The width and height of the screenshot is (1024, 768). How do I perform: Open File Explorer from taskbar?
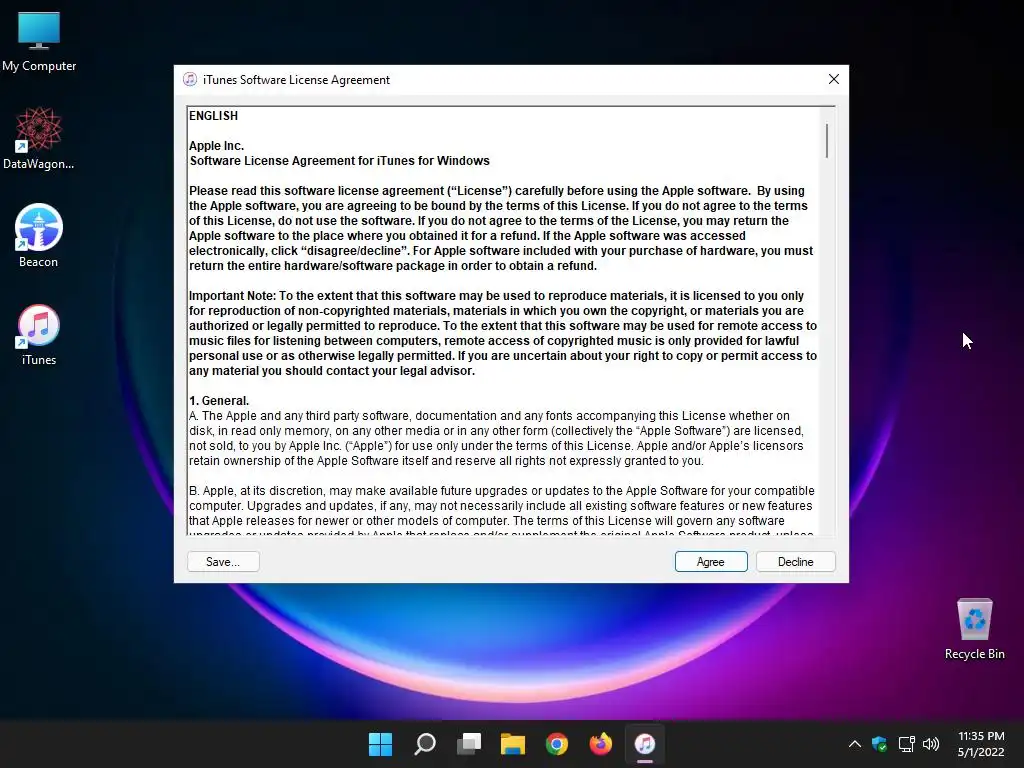coord(513,744)
